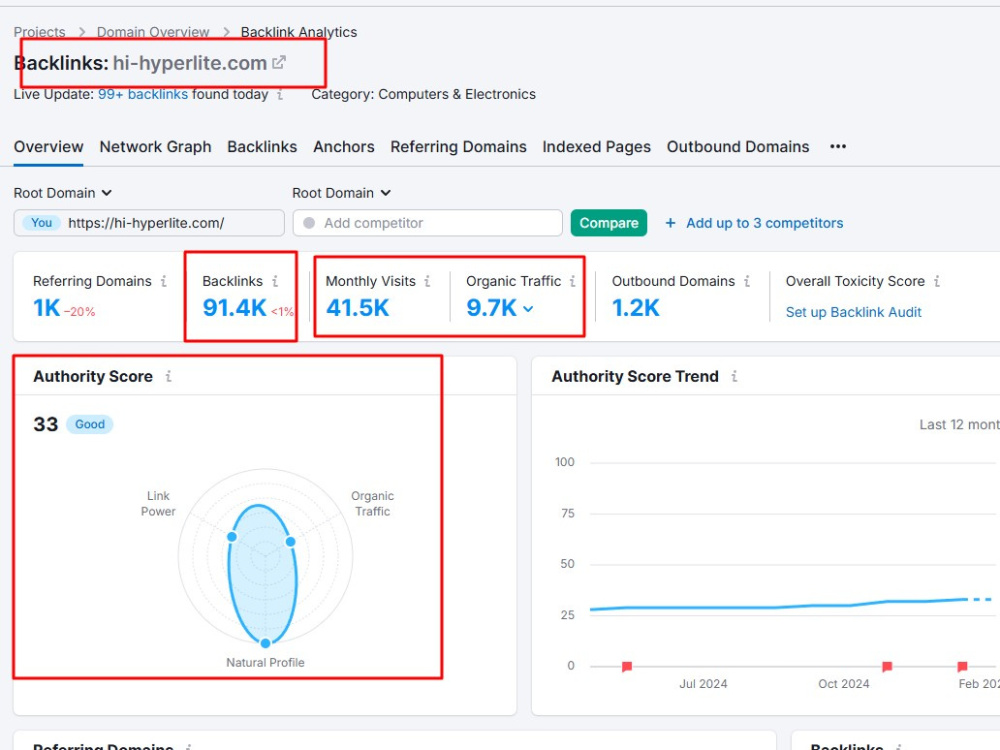
Task: Click info icon beside Referring Domains metric
Action: click(x=164, y=281)
